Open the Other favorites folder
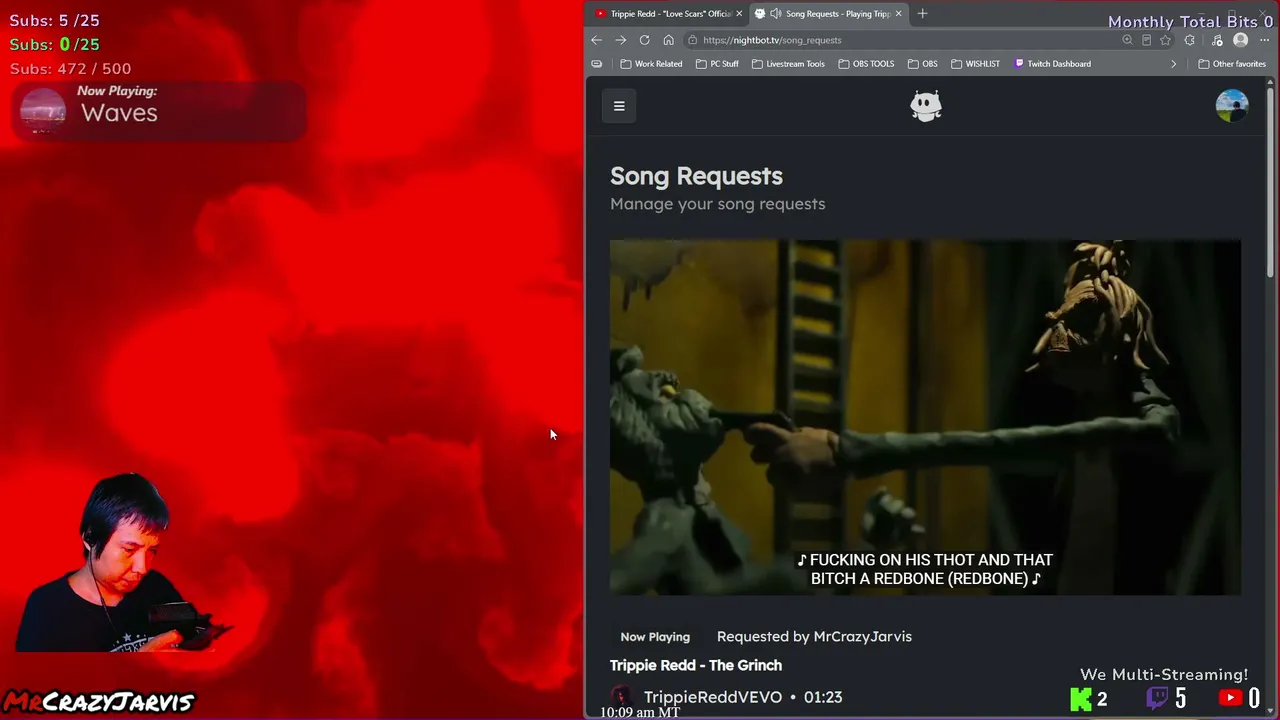Image resolution: width=1280 pixels, height=720 pixels. [x=1232, y=64]
